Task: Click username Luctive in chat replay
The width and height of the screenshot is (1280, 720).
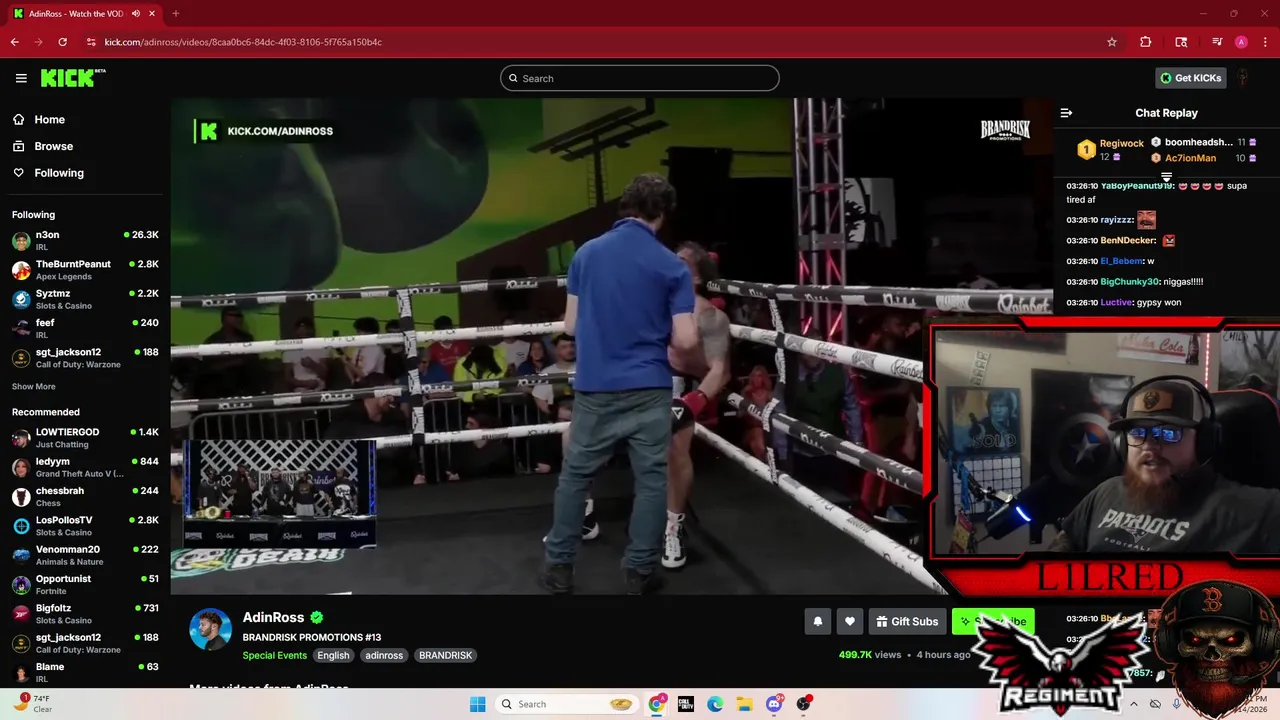Action: (x=1116, y=302)
